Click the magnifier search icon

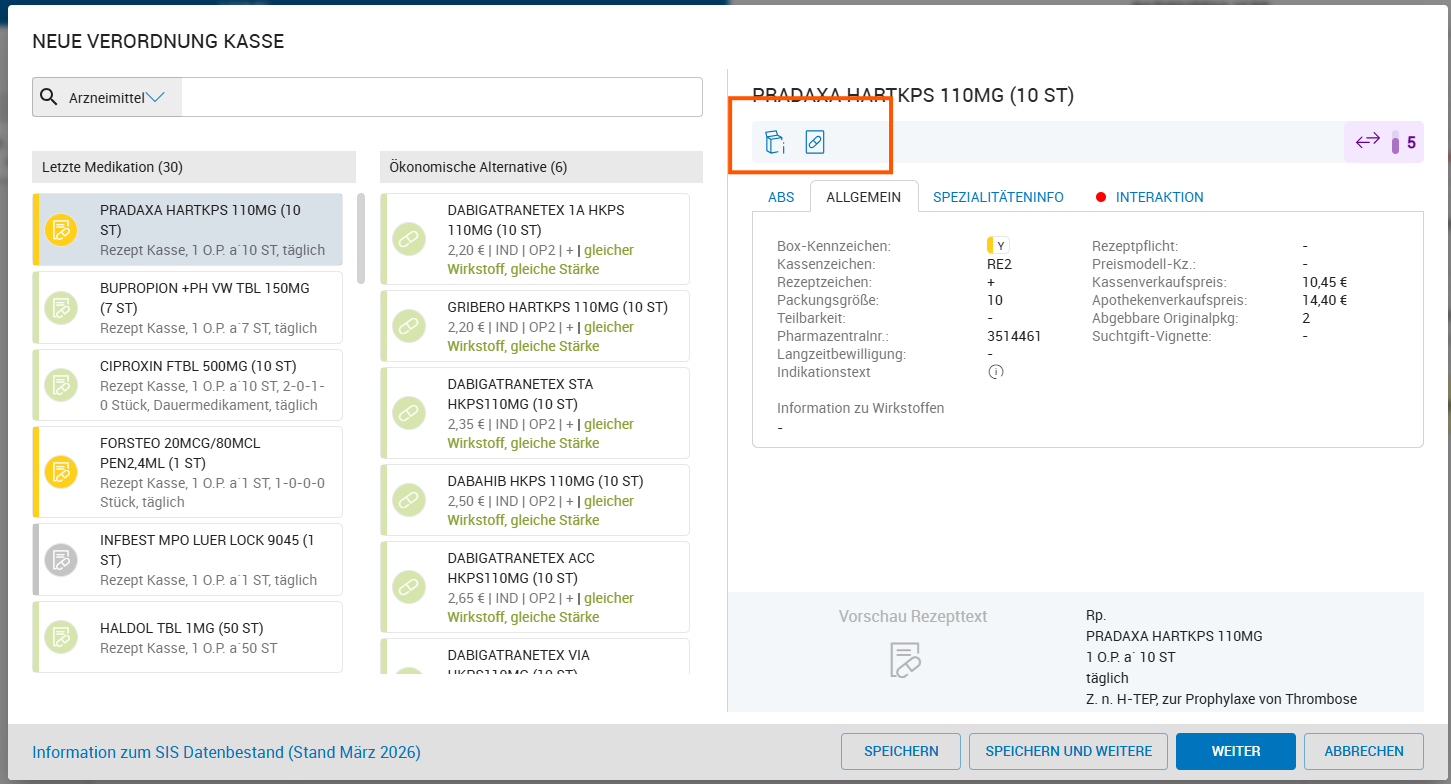point(48,97)
